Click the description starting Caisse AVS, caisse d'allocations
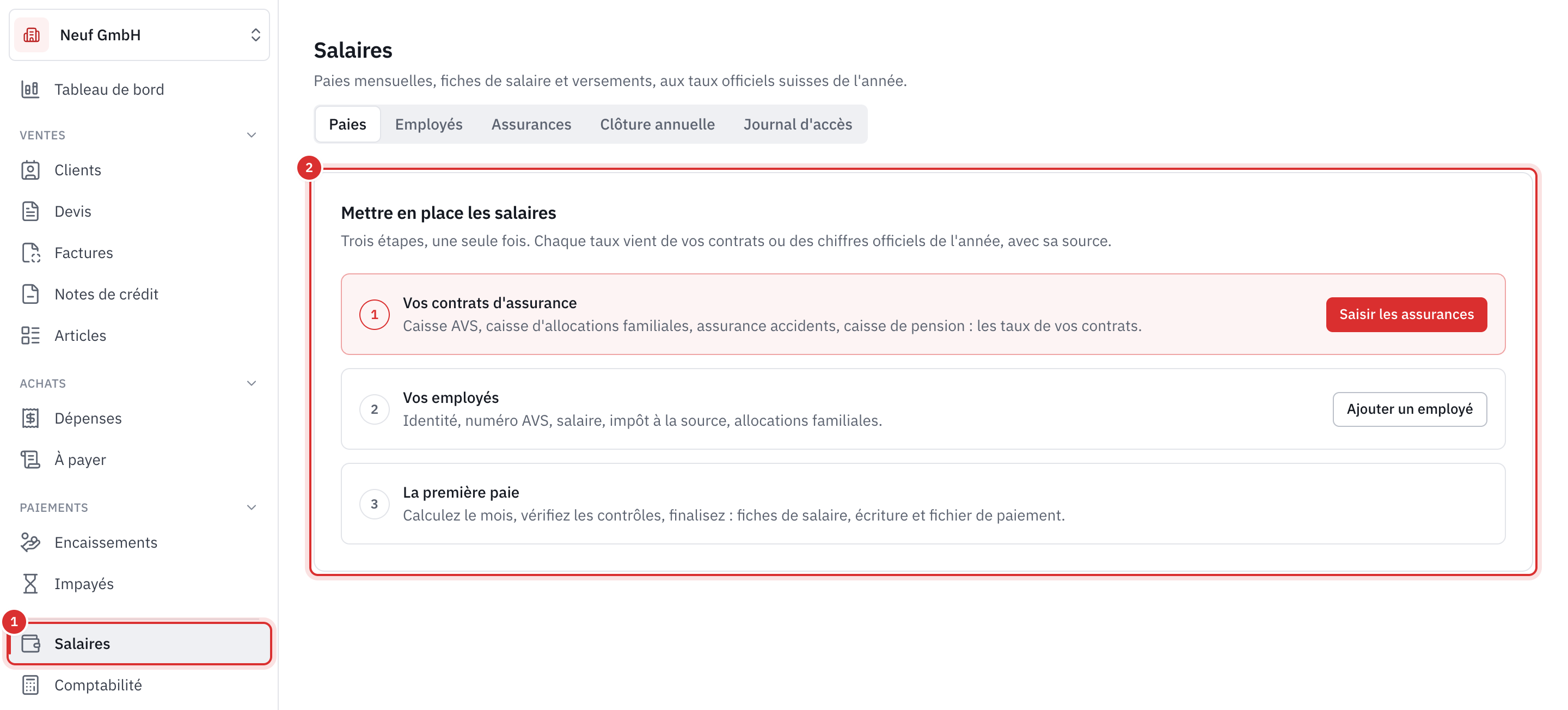Viewport: 1568px width, 710px height. 772,326
